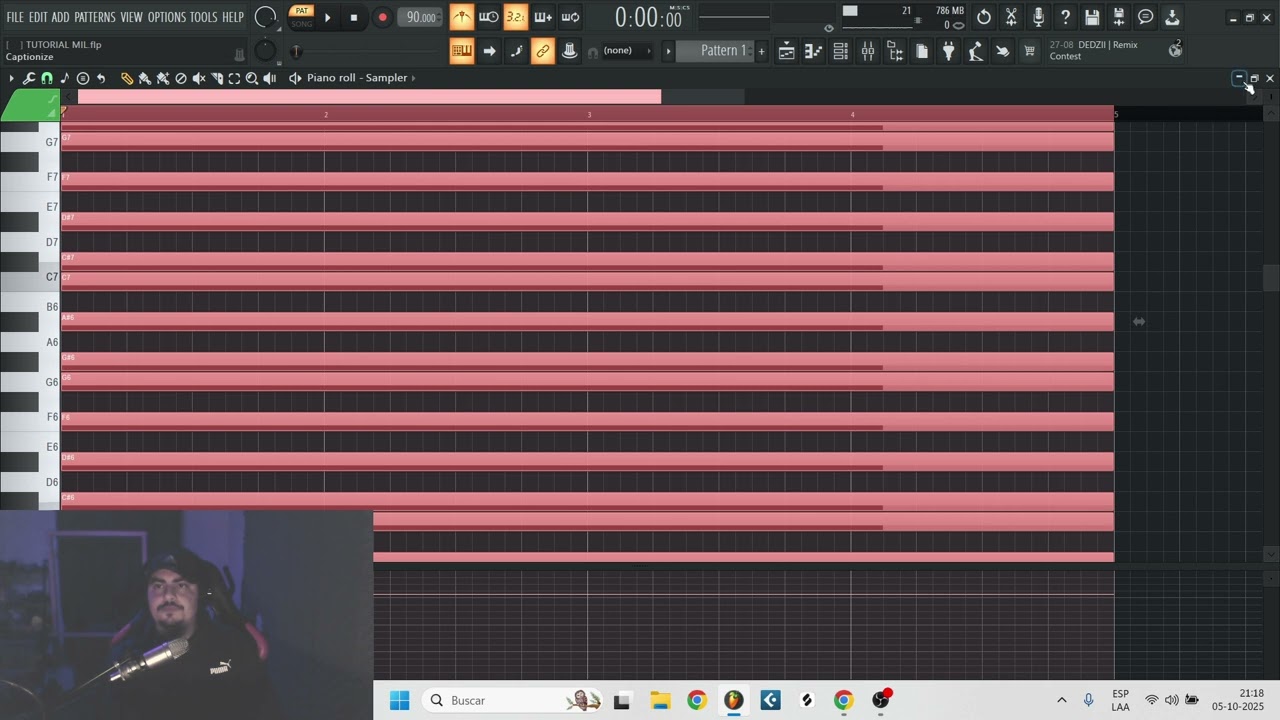
Task: Select the Slice tool
Action: pyautogui.click(x=217, y=78)
